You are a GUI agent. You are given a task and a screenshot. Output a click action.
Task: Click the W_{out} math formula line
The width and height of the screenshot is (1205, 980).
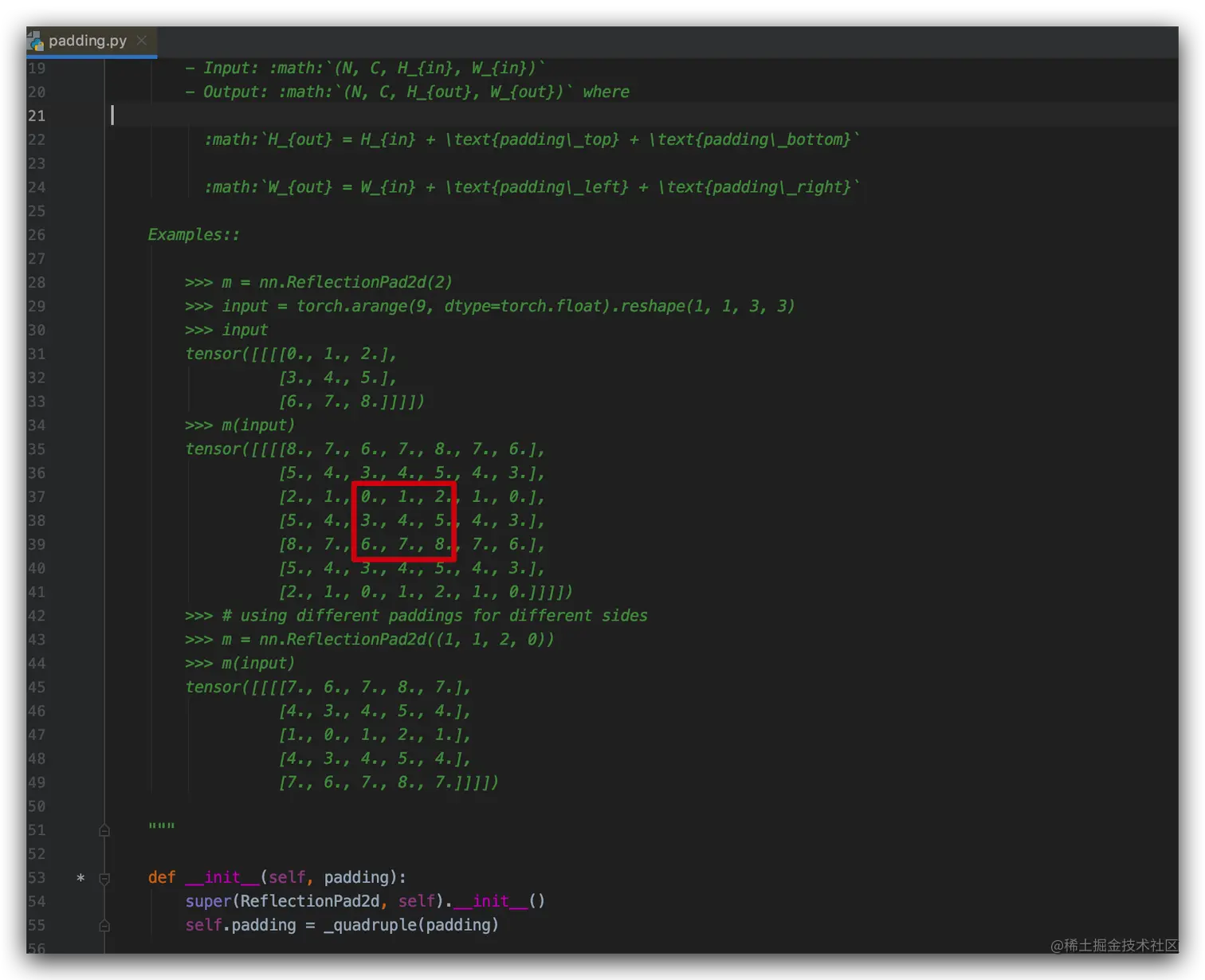[x=532, y=187]
